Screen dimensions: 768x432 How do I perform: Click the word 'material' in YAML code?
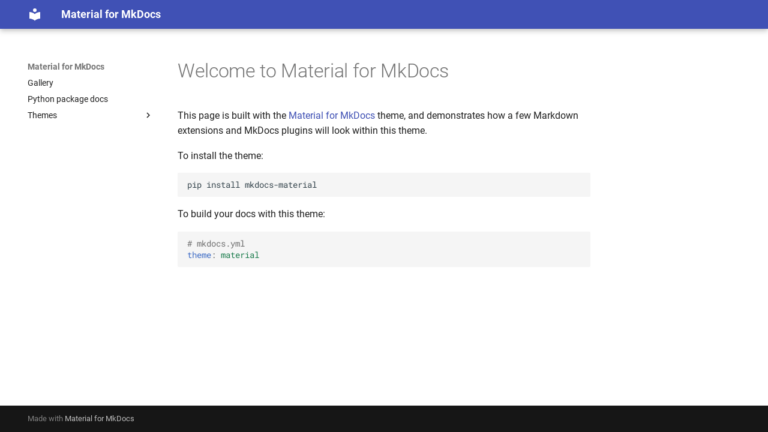pos(240,255)
